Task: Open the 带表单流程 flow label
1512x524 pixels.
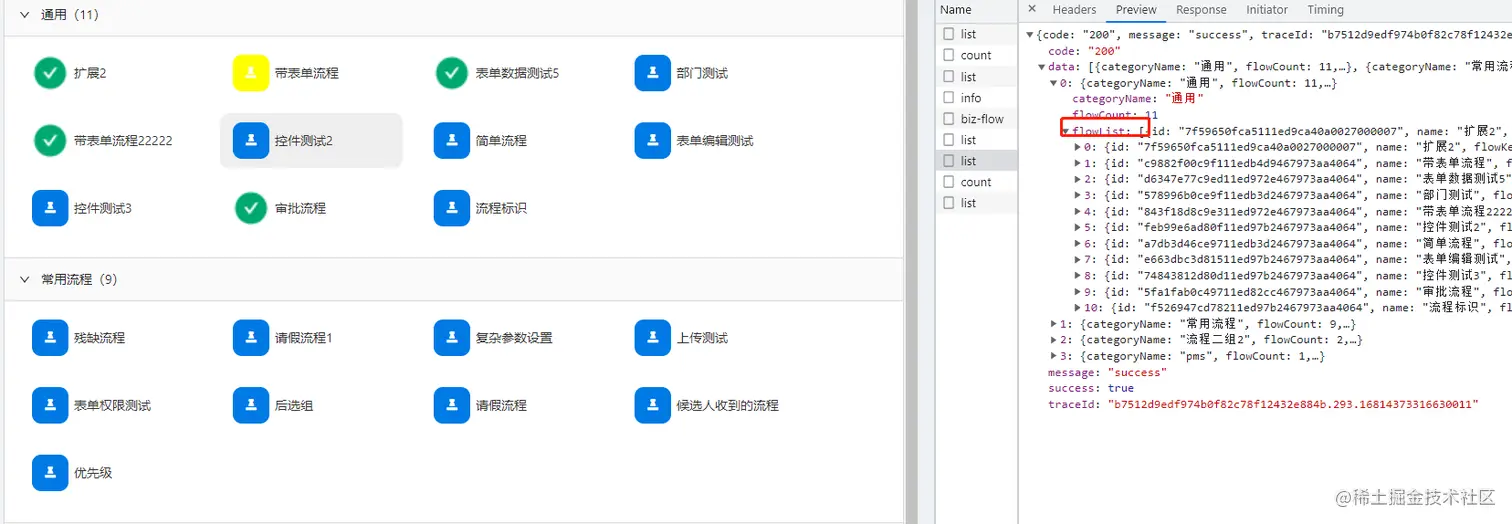Action: pos(307,73)
